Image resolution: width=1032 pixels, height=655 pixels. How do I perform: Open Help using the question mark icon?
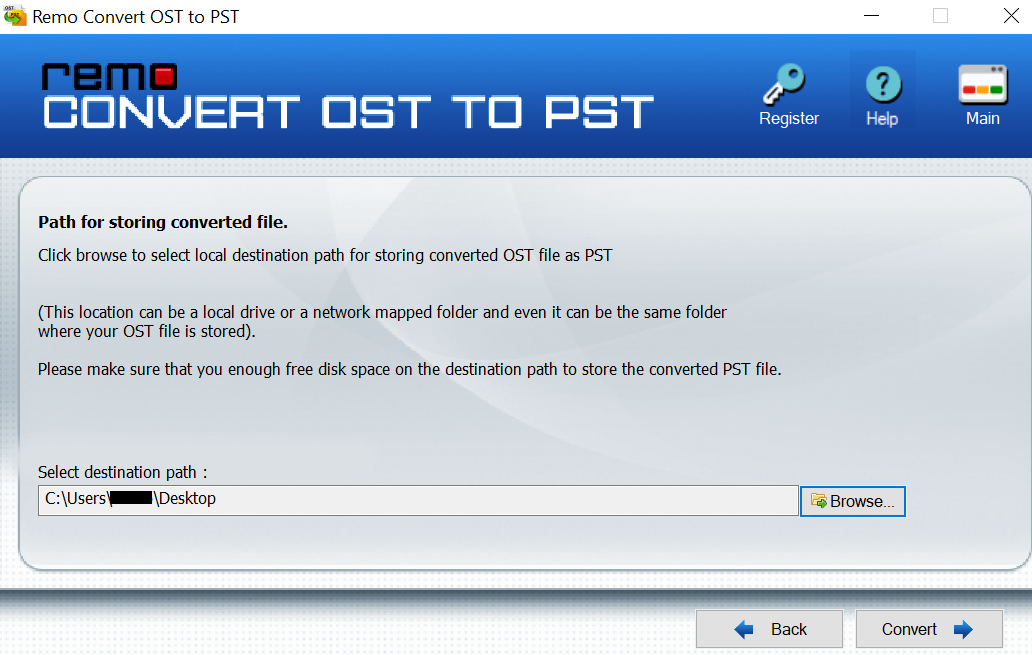883,83
